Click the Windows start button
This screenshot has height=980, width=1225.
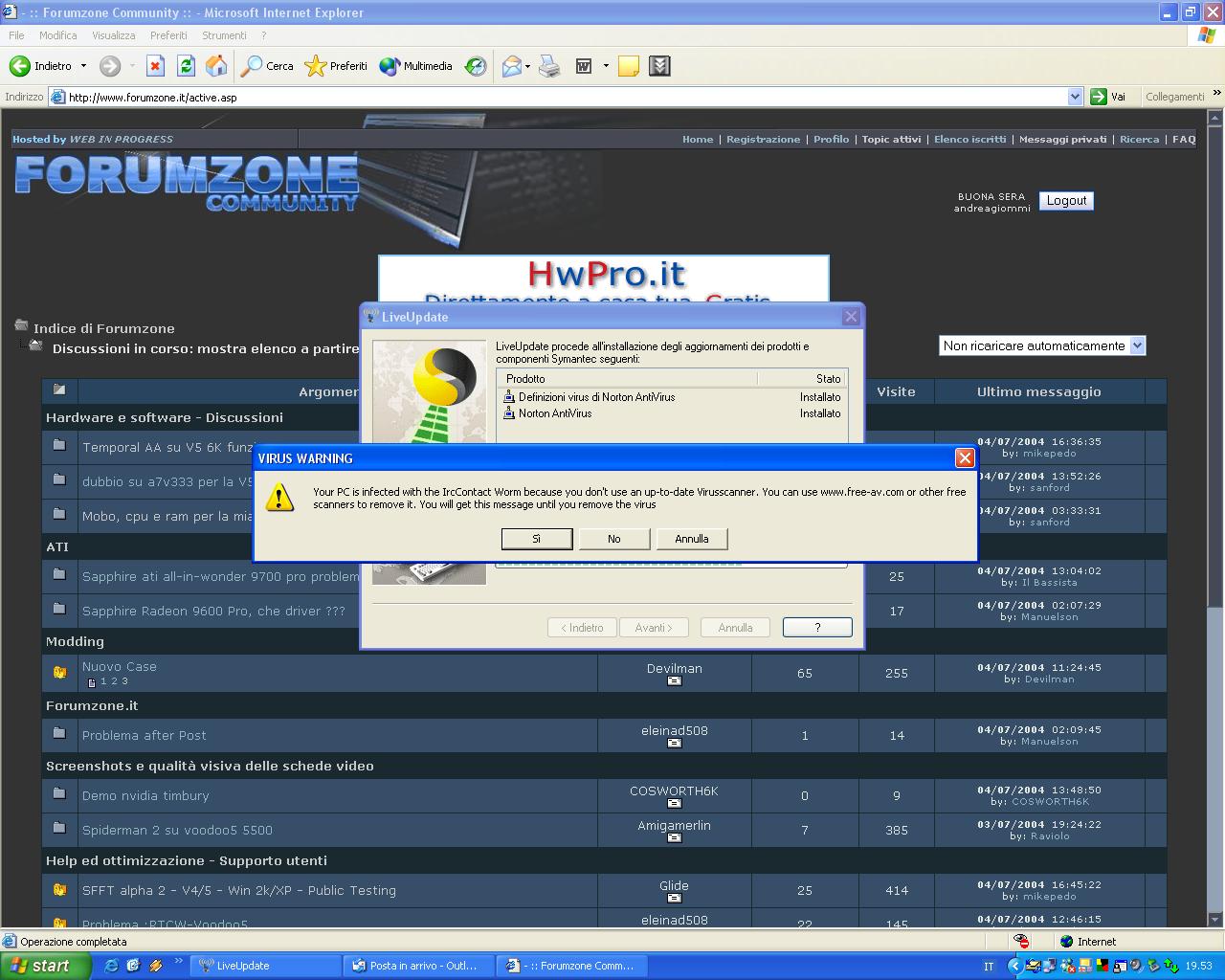(45, 966)
